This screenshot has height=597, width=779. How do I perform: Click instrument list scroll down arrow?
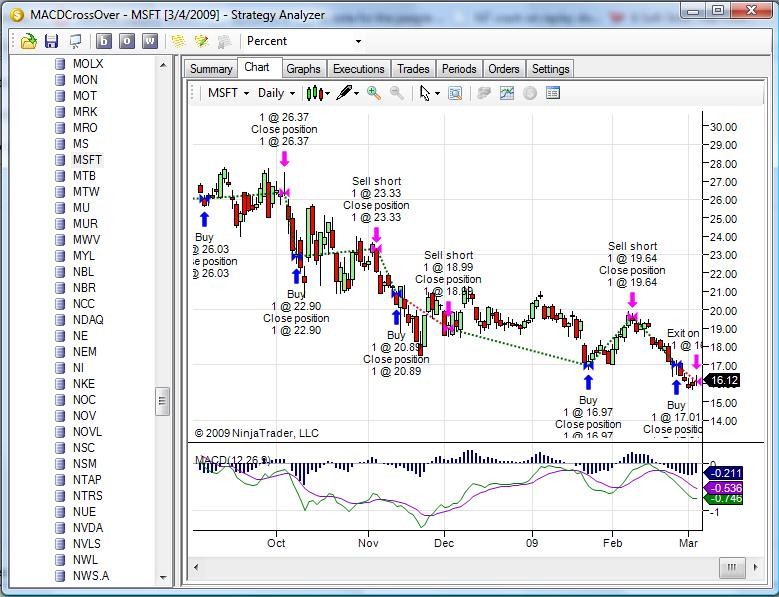163,577
